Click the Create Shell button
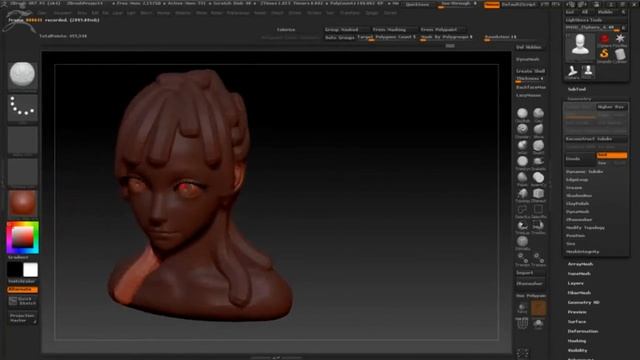 531,71
